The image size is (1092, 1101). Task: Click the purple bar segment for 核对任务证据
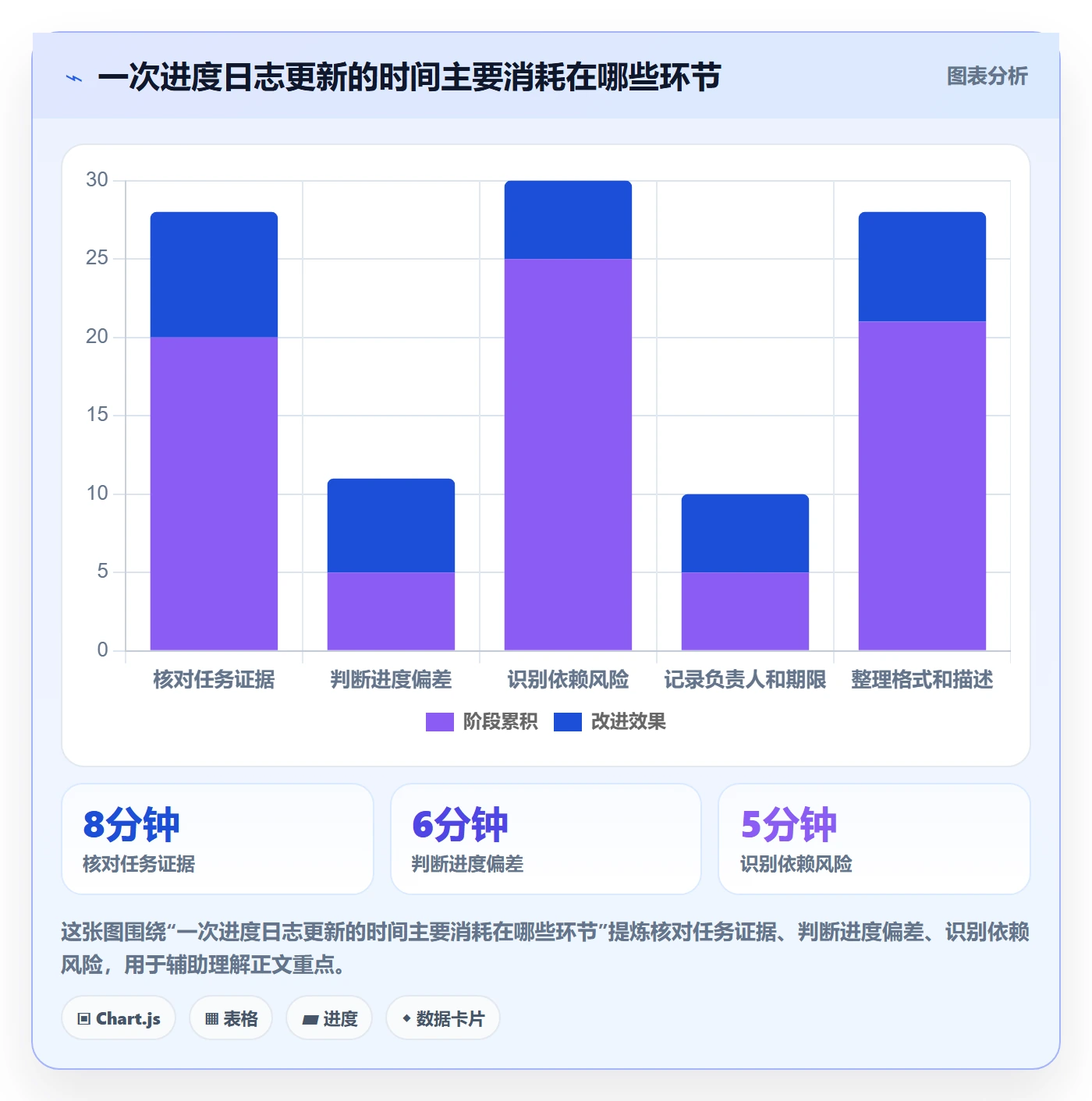tap(214, 494)
